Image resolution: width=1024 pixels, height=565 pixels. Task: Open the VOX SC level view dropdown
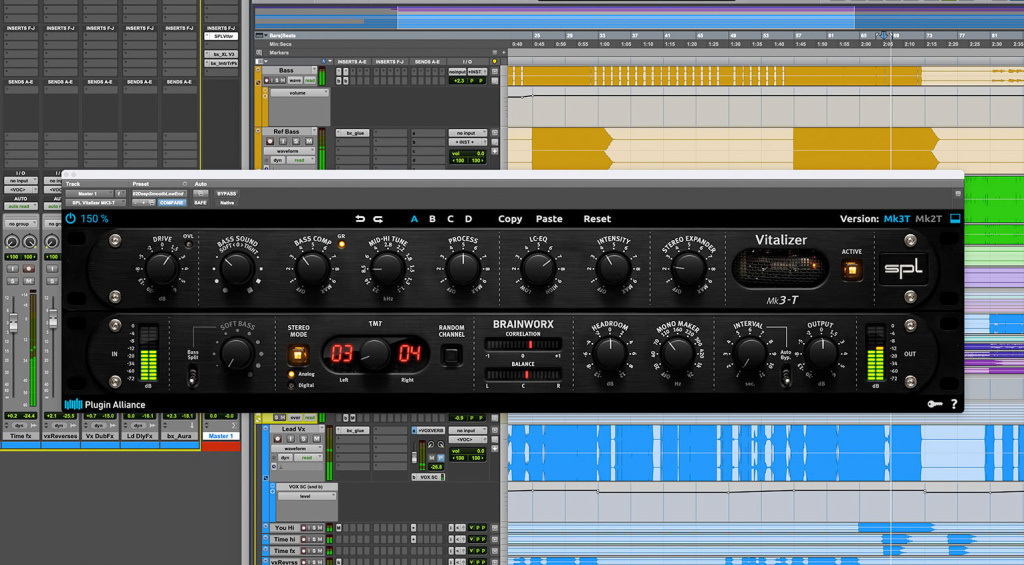tap(306, 496)
